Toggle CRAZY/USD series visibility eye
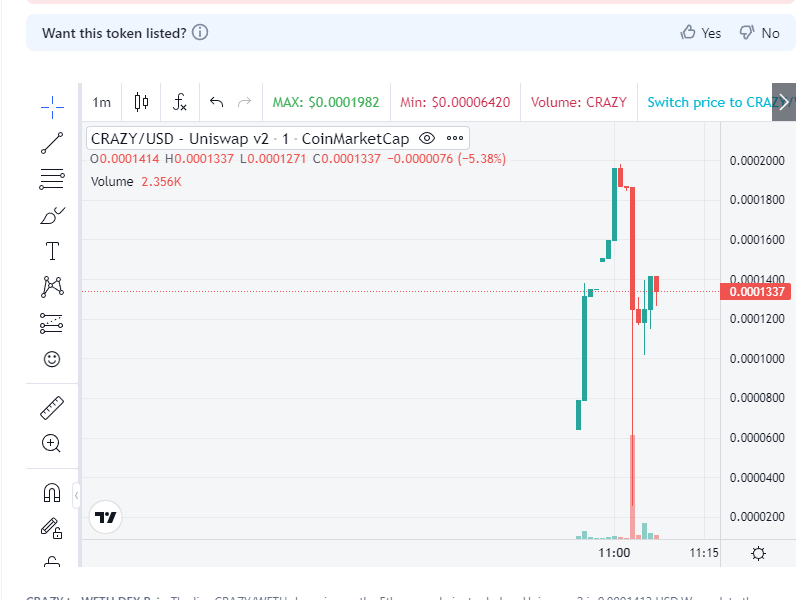Screen dimensions: 800x600 tap(427, 138)
